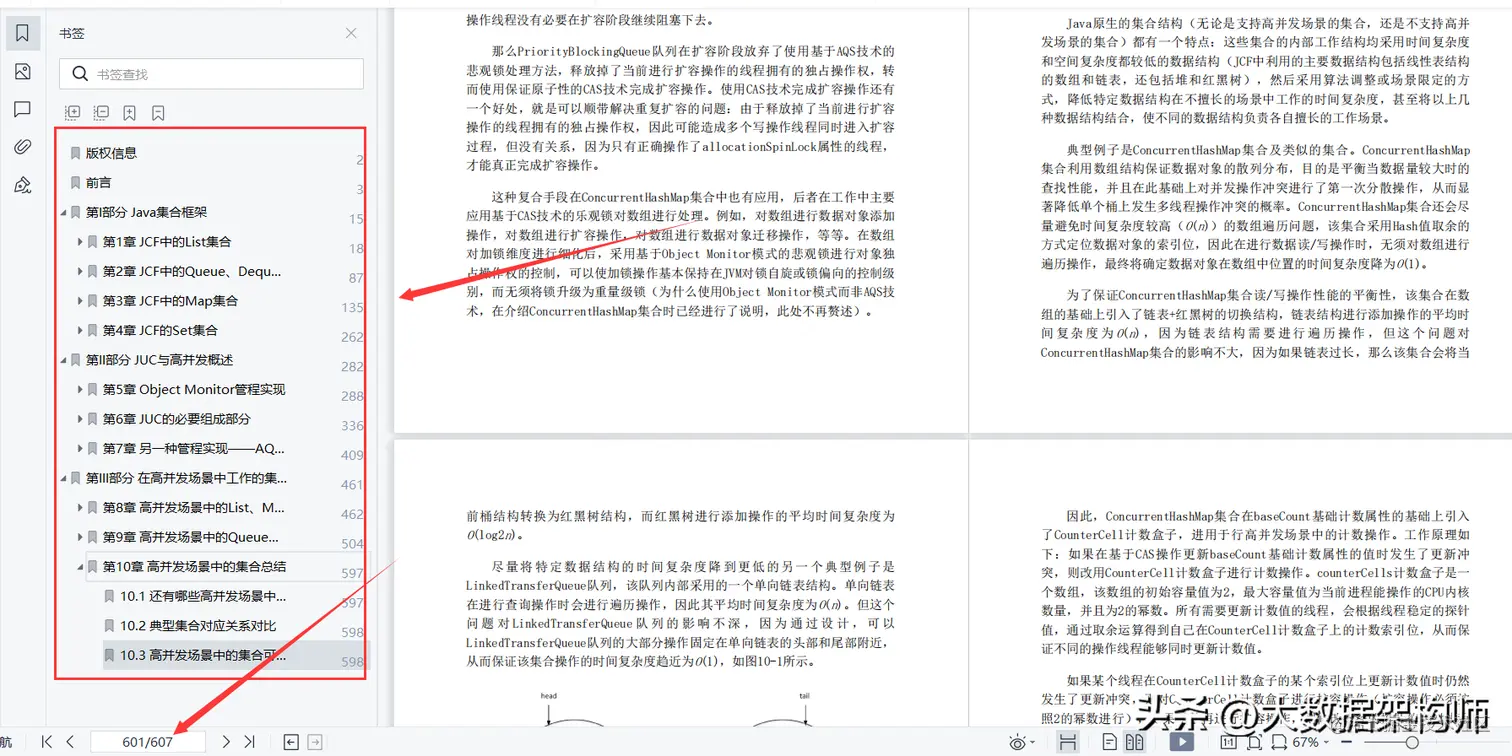Delete bookmark using the minus-bookmark icon

pyautogui.click(x=158, y=113)
